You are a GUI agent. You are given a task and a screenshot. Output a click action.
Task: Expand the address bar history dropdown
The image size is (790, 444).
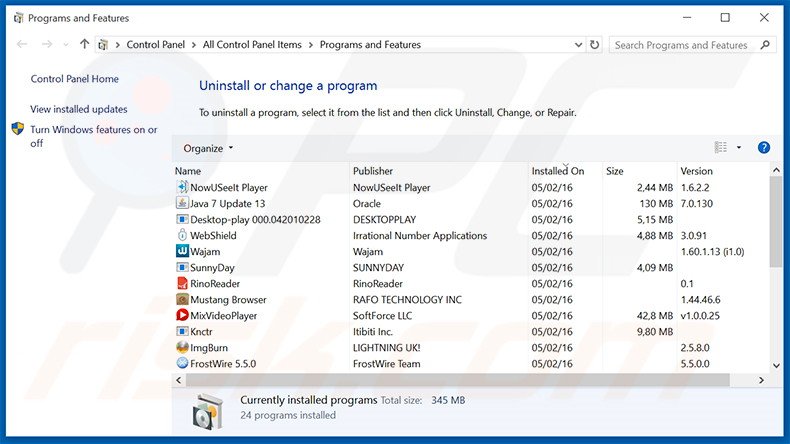click(x=578, y=44)
